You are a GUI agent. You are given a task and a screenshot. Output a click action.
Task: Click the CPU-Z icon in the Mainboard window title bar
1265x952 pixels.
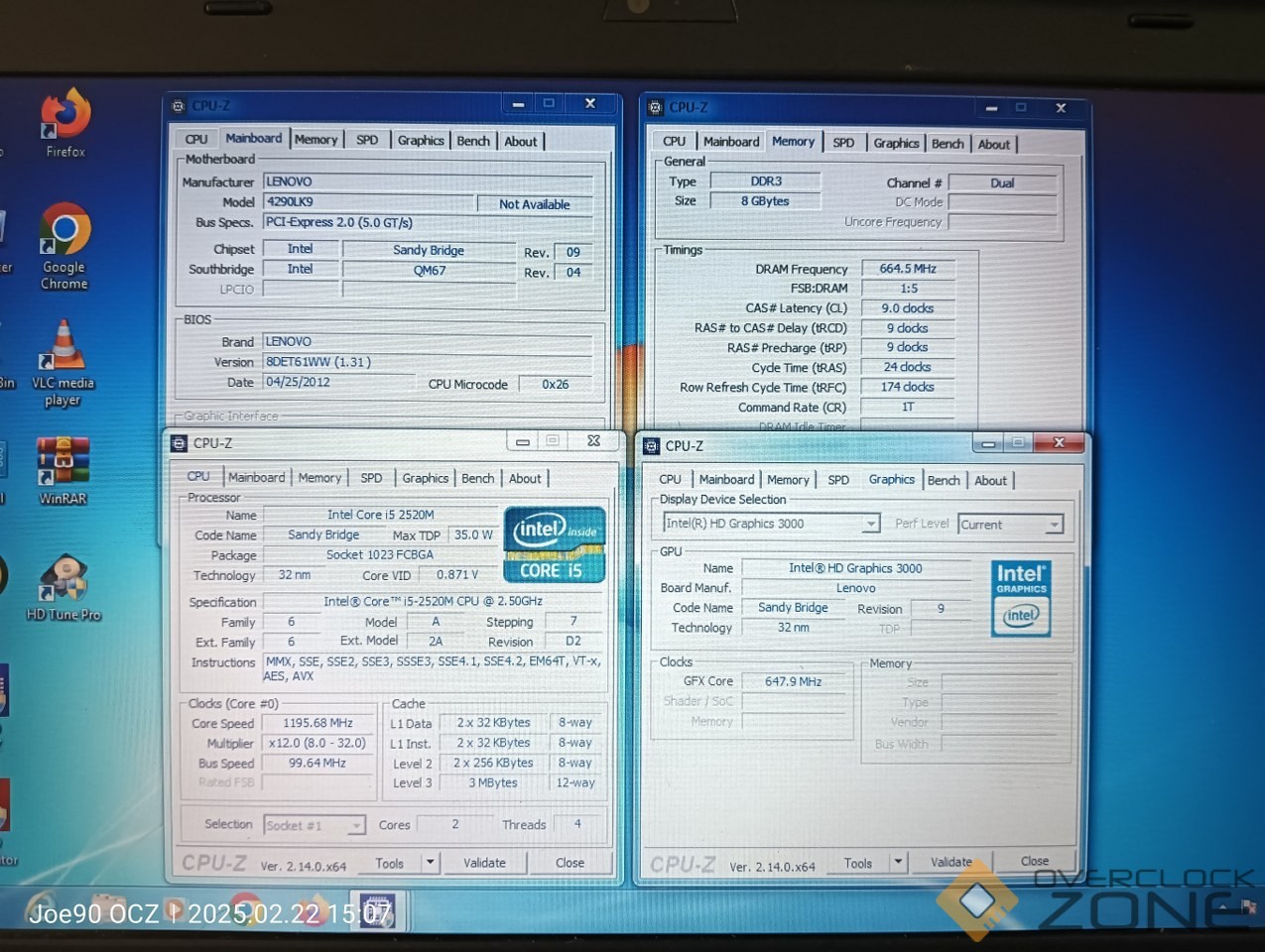(x=179, y=106)
